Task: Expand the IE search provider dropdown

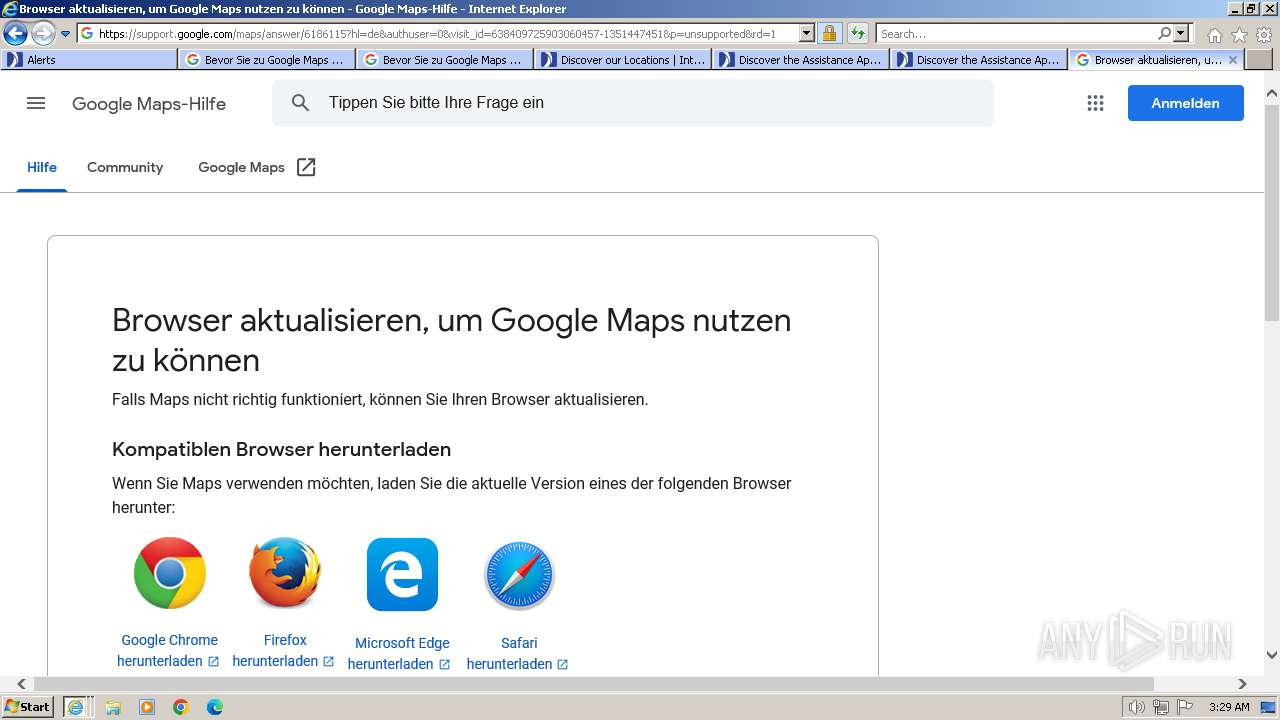Action: point(1182,33)
